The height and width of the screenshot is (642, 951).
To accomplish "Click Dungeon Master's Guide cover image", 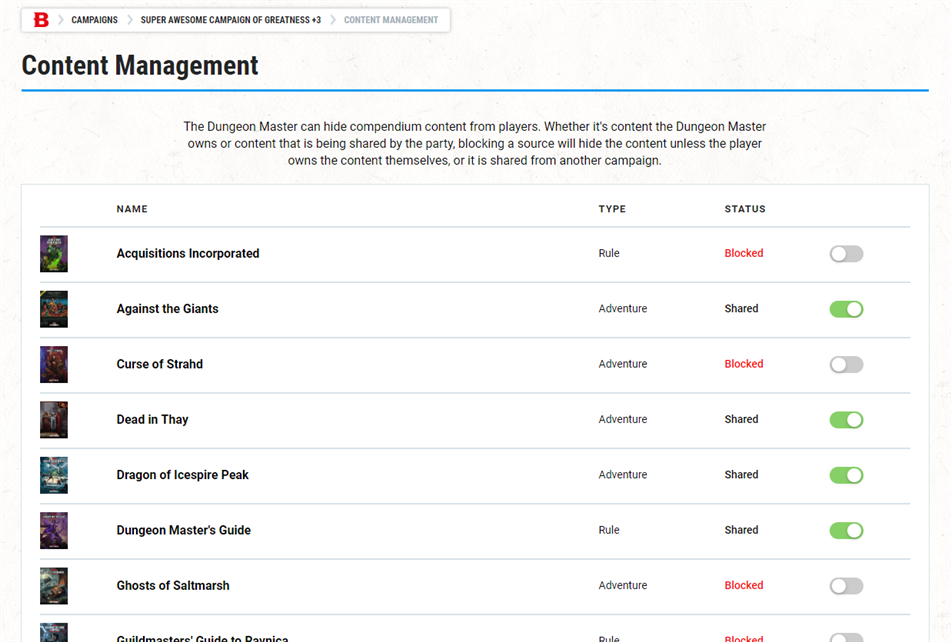I will (x=54, y=530).
